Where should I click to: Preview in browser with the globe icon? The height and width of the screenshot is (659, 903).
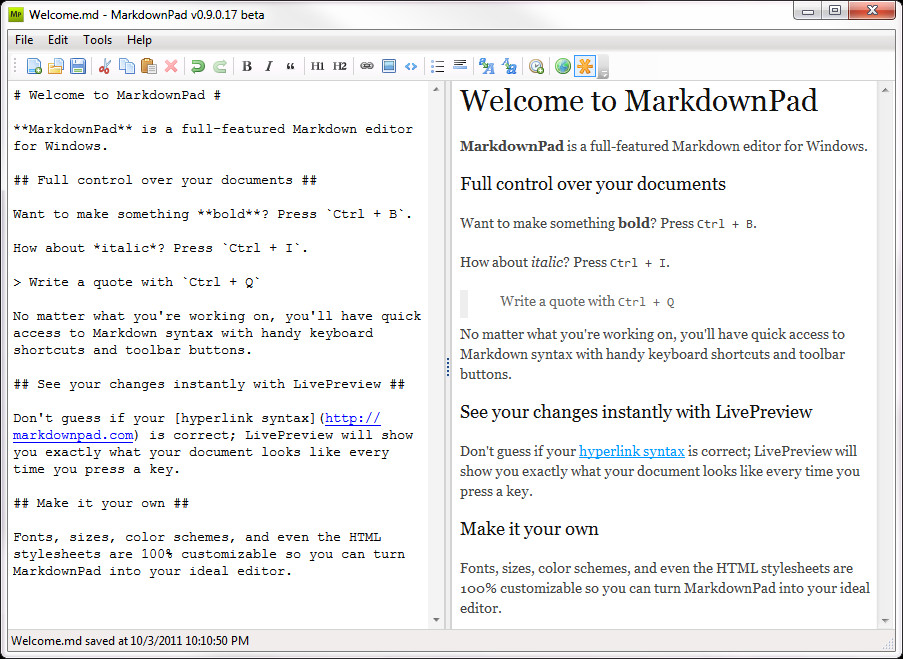(563, 66)
